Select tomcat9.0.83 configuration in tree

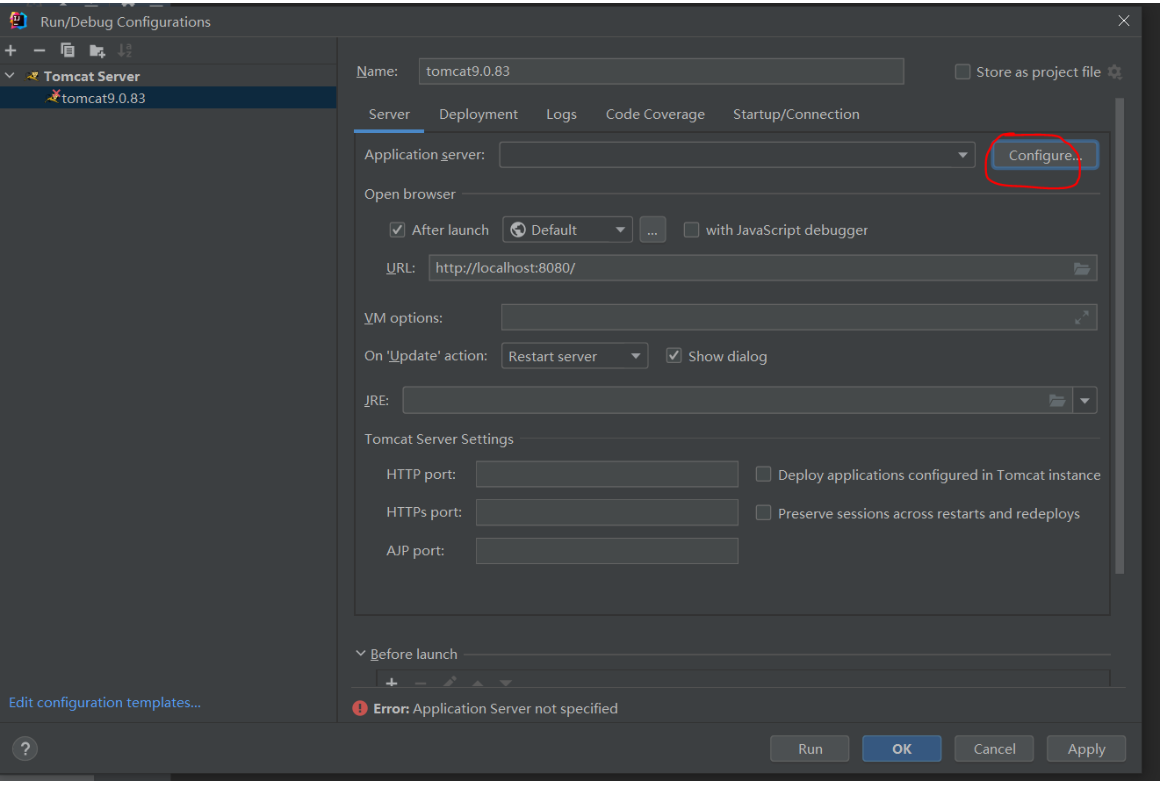pyautogui.click(x=168, y=98)
